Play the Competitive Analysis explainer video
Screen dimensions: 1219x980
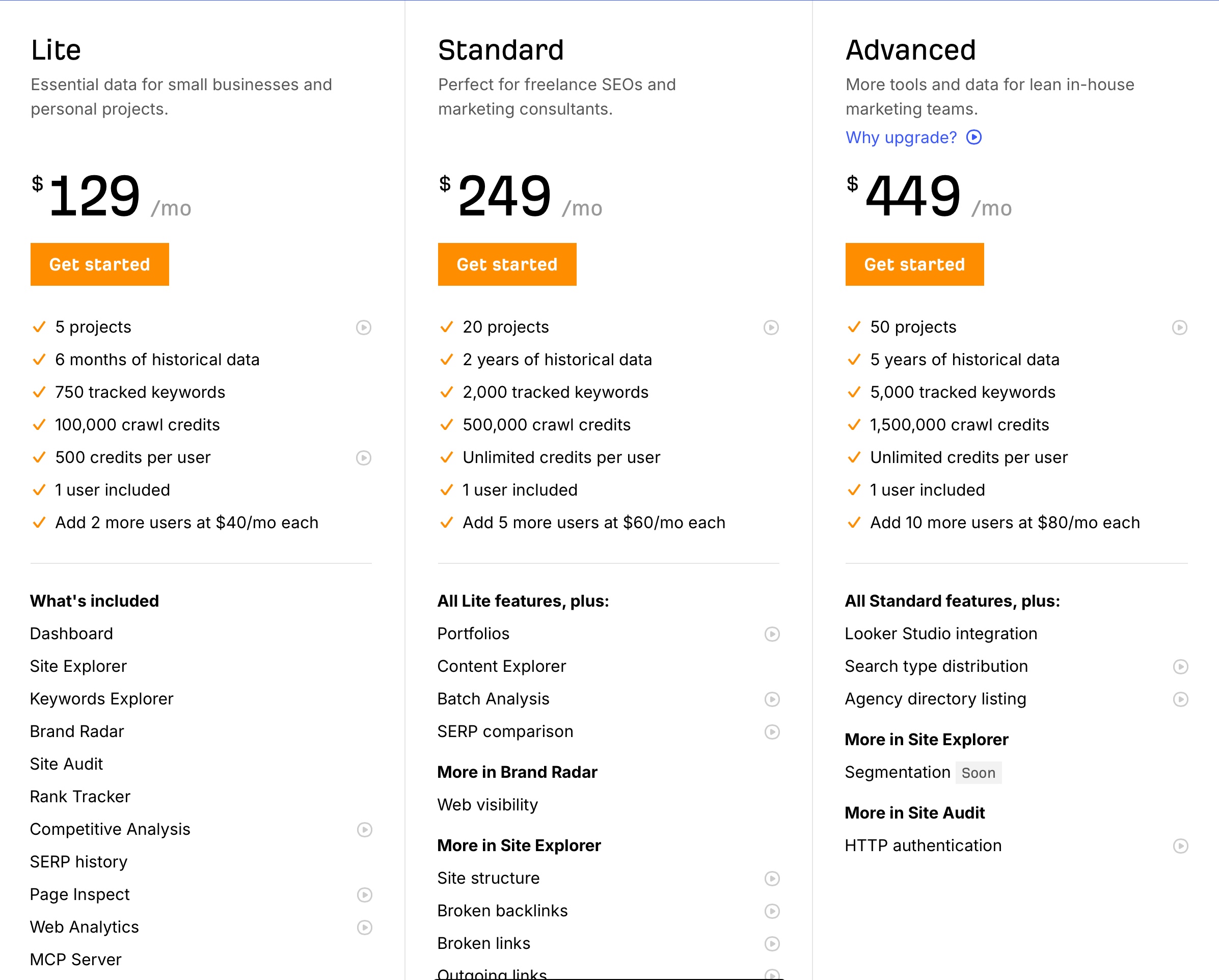364,830
